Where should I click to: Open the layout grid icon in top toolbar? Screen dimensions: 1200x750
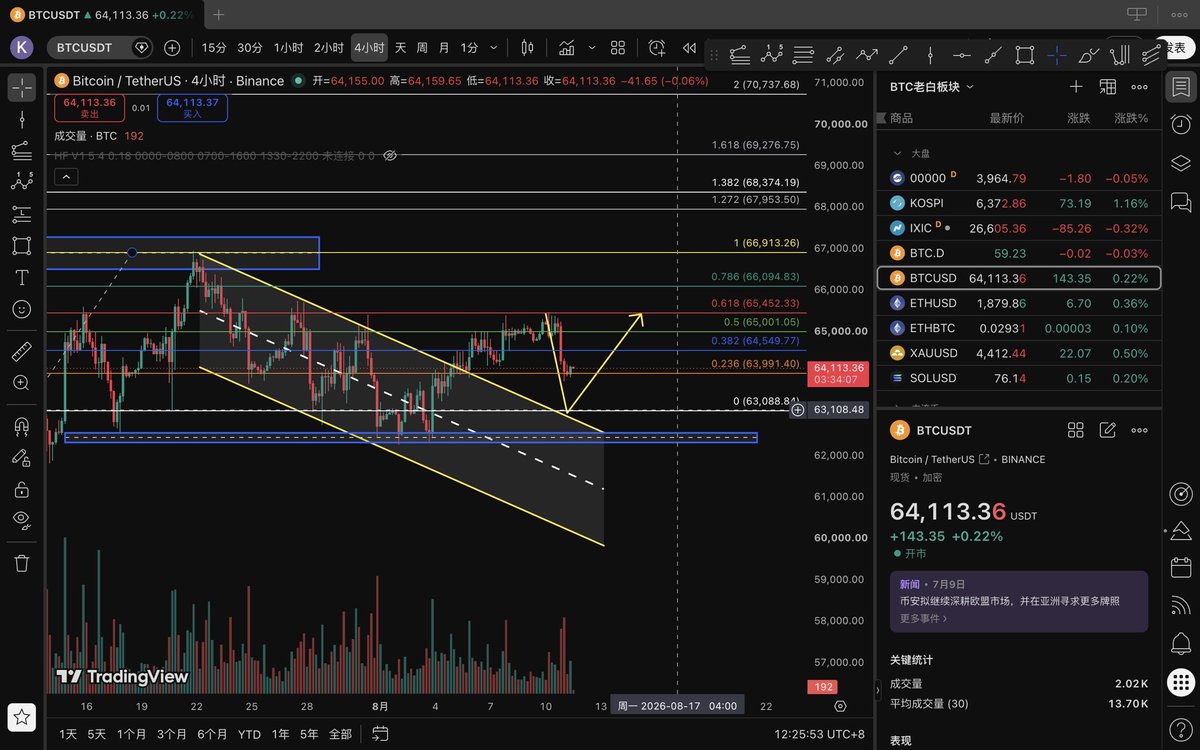click(618, 47)
